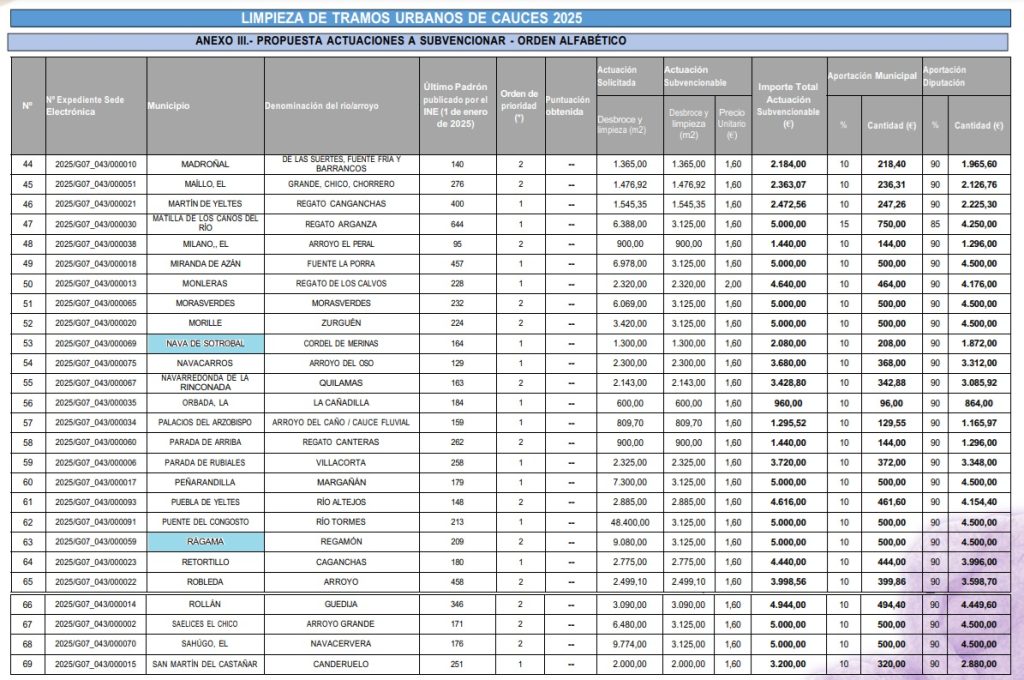Image resolution: width=1024 pixels, height=680 pixels.
Task: Select highlighted RÁGAMA cell
Action: (x=205, y=542)
